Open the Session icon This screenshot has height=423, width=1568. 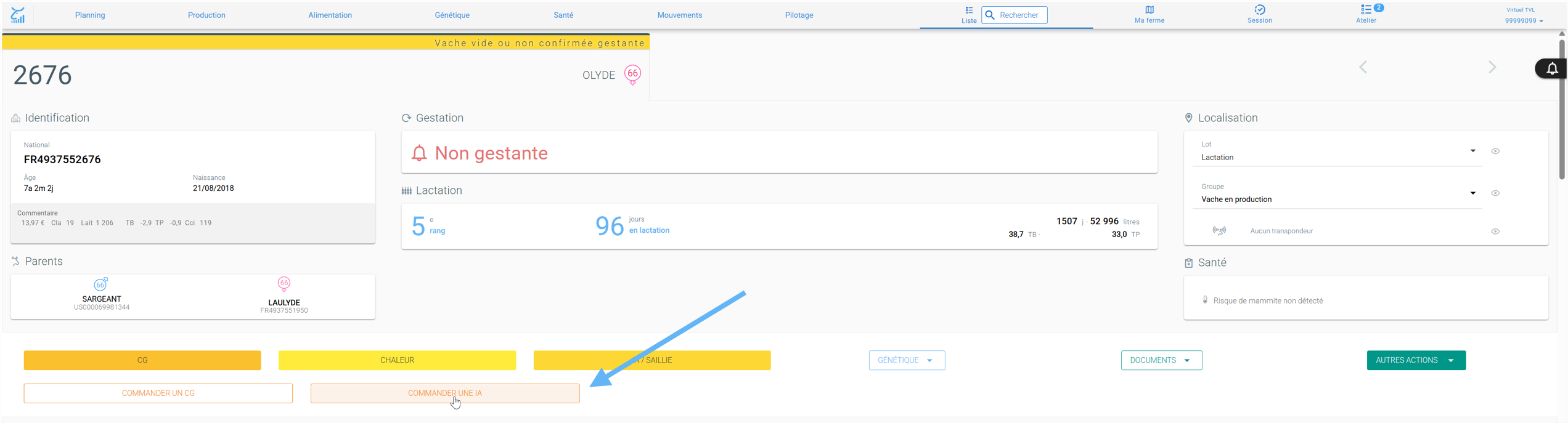1260,10
